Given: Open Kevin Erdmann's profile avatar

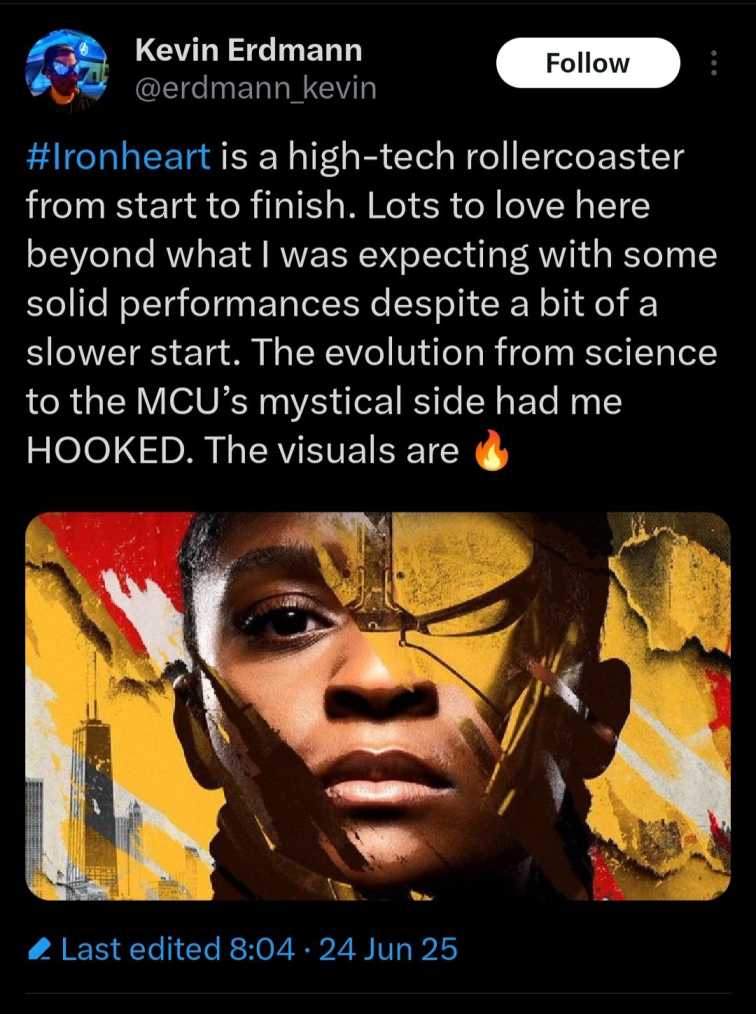Looking at the screenshot, I should point(67,69).
